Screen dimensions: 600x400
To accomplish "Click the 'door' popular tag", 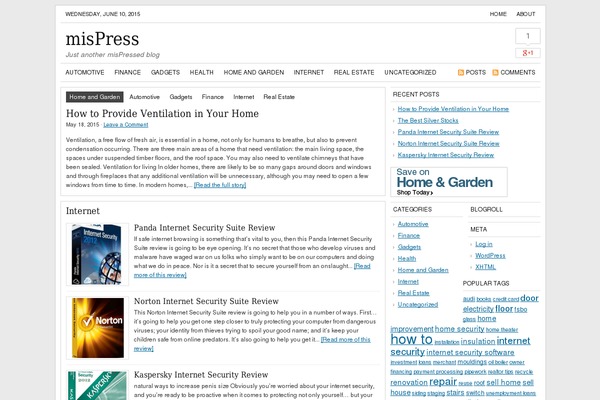I will tap(530, 298).
